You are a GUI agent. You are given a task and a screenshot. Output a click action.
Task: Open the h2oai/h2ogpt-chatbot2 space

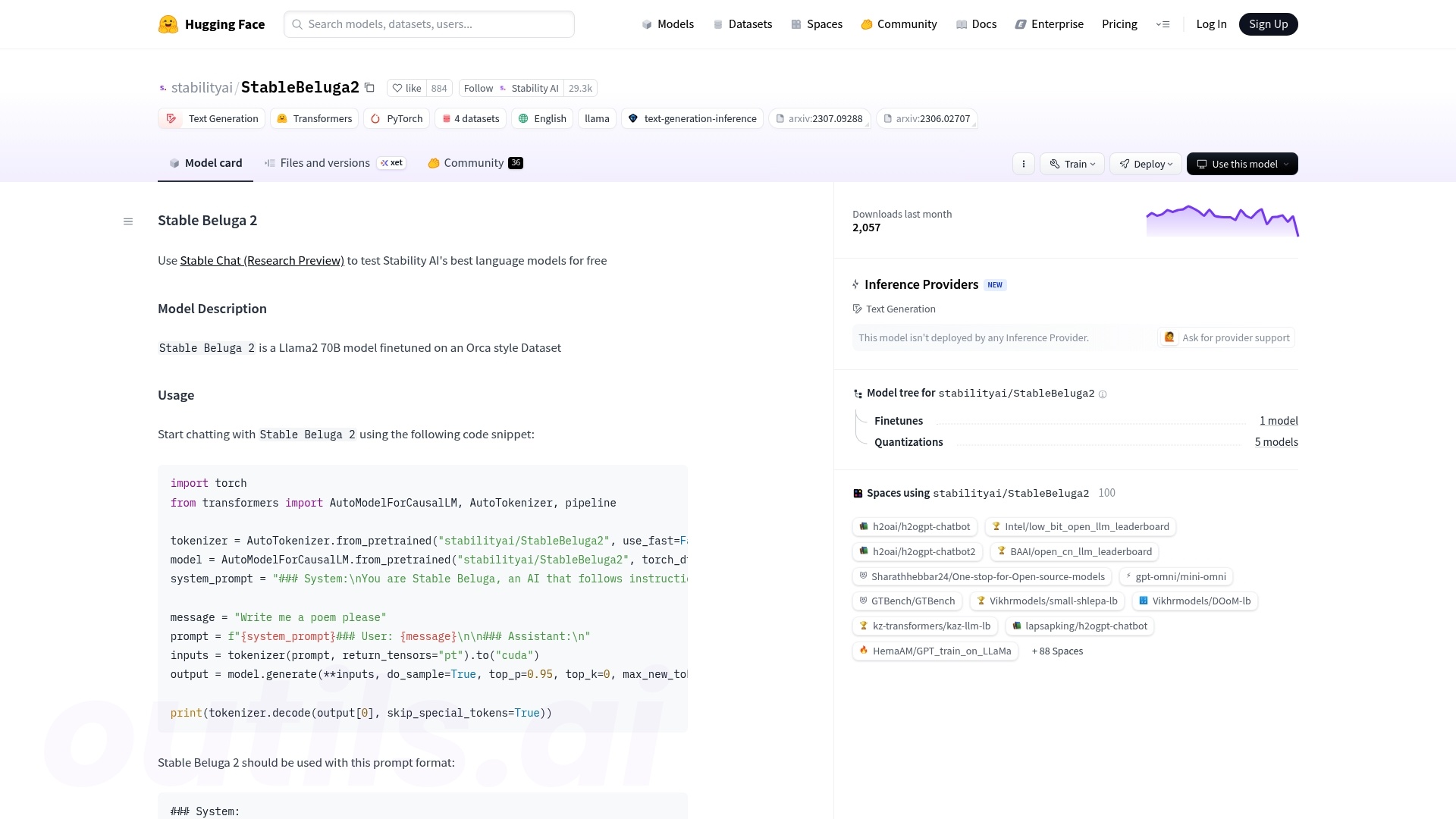[917, 551]
